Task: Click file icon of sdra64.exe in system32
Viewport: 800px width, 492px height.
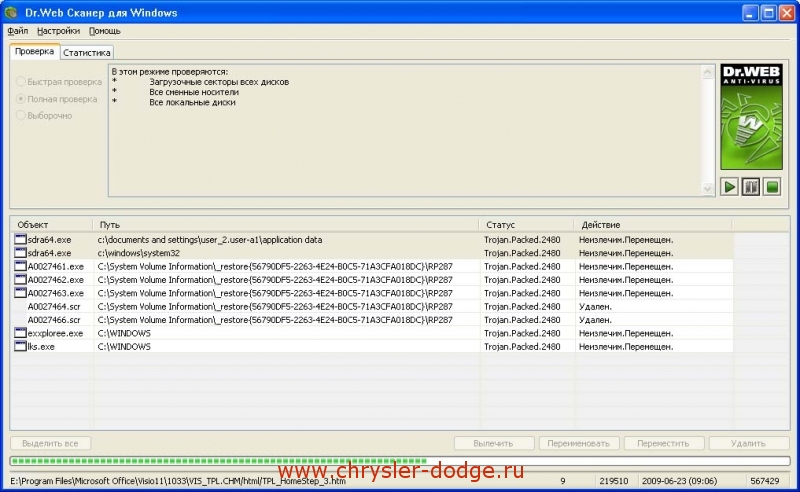Action: (x=20, y=253)
